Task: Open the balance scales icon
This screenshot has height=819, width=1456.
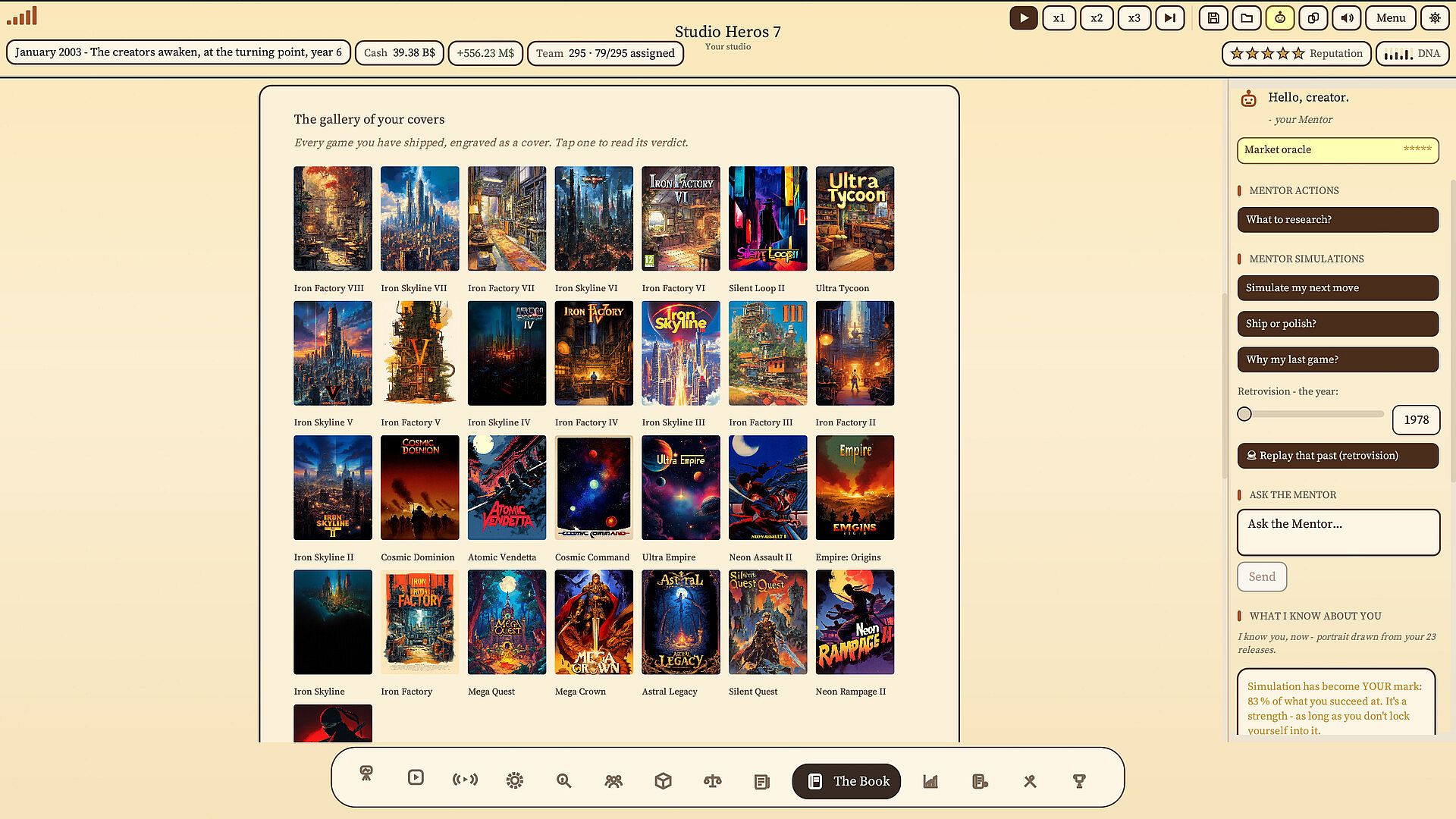Action: coord(712,781)
